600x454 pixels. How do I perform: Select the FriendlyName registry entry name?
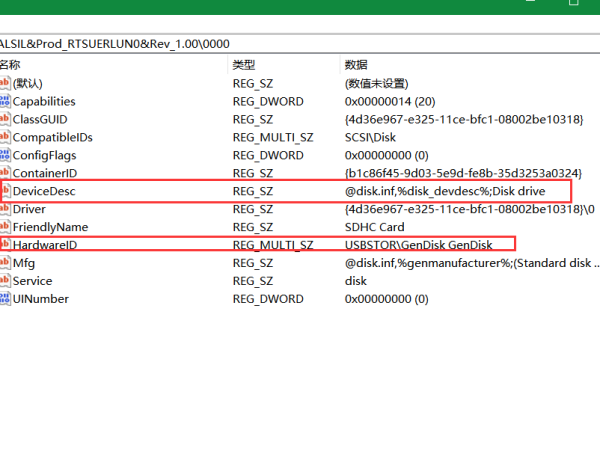coord(50,227)
